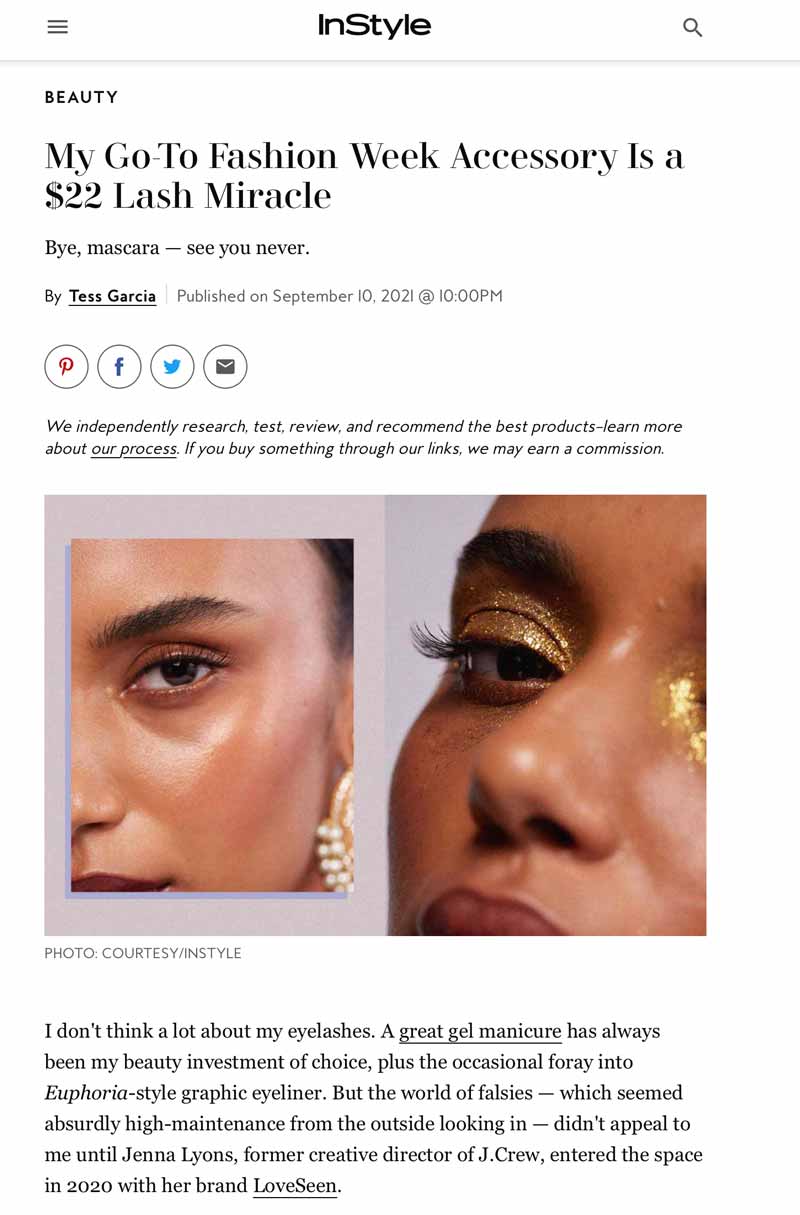Open the 'our process' link
The width and height of the screenshot is (800, 1215).
pos(134,449)
